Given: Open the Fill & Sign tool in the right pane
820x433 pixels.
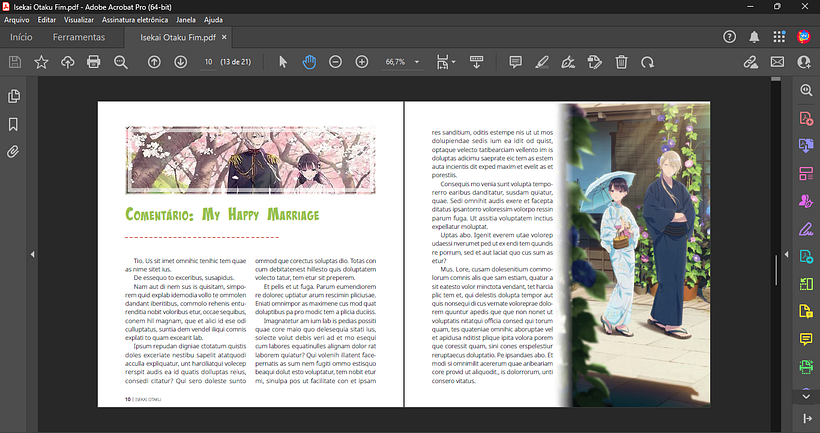Looking at the screenshot, I should click(806, 229).
